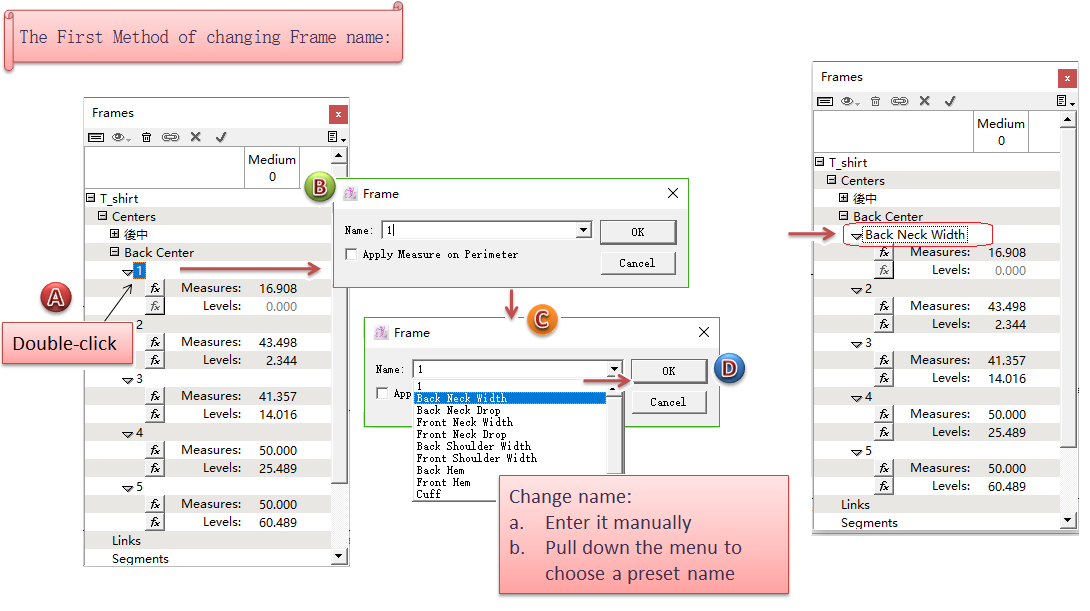Click the X delete icon in right Frames toolbar
Image resolution: width=1090 pixels, height=611 pixels.
(925, 101)
